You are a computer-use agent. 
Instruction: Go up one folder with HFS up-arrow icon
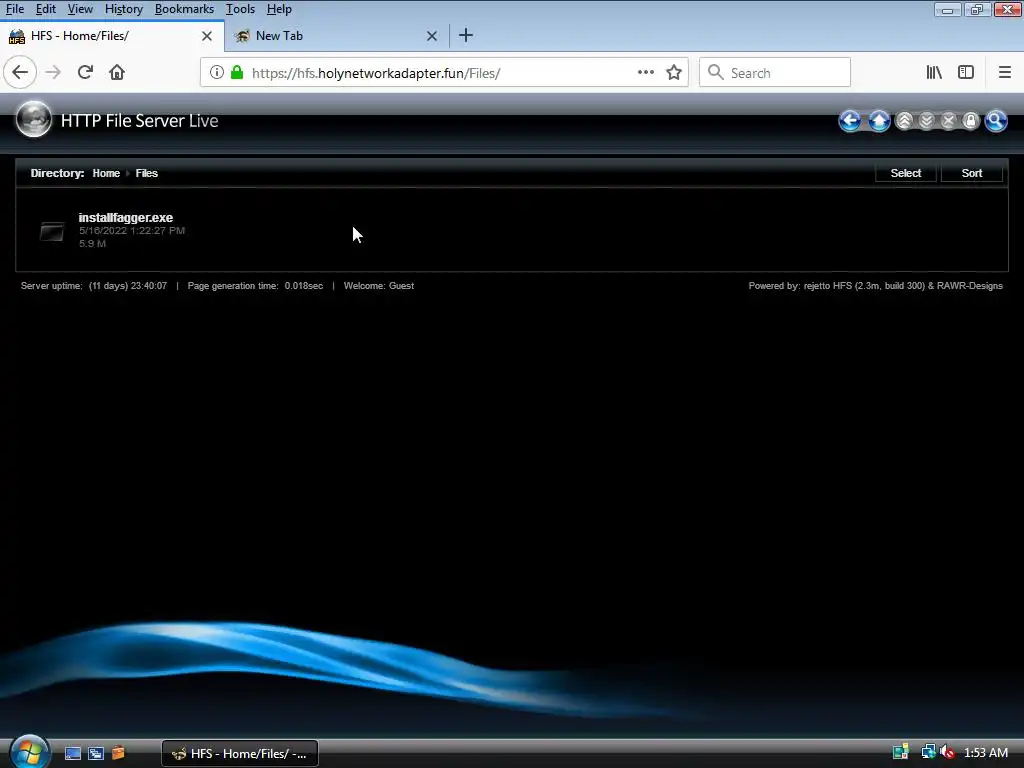pyautogui.click(x=880, y=121)
